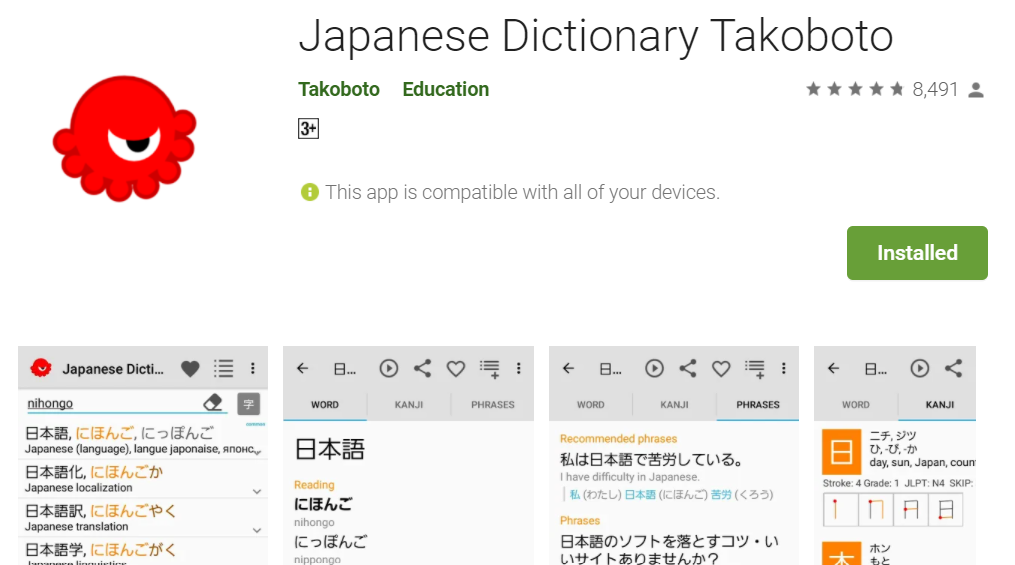Click add-to-list icon in second screenshot
Viewport: 1015px width, 565px height.
(489, 369)
